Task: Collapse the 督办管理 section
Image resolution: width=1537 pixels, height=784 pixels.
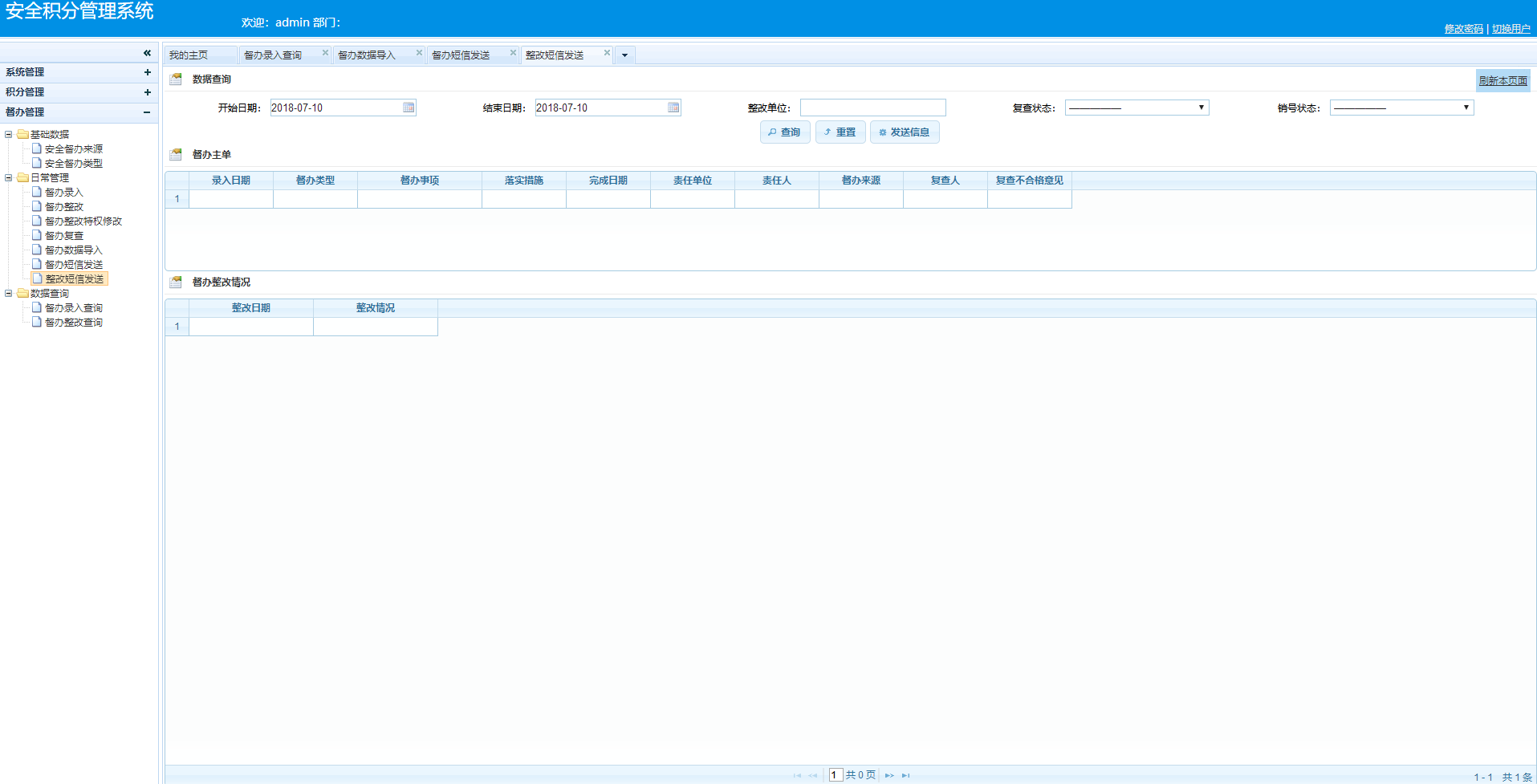Action: click(x=147, y=112)
